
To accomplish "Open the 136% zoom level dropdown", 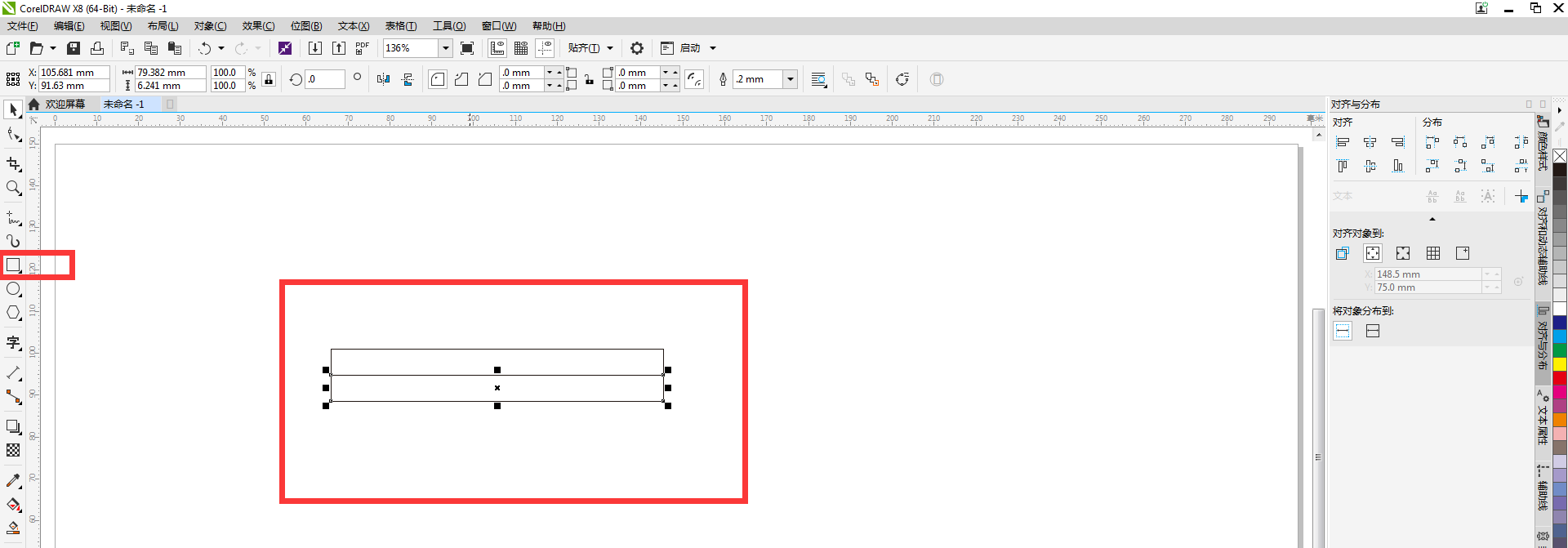I will pyautogui.click(x=446, y=48).
